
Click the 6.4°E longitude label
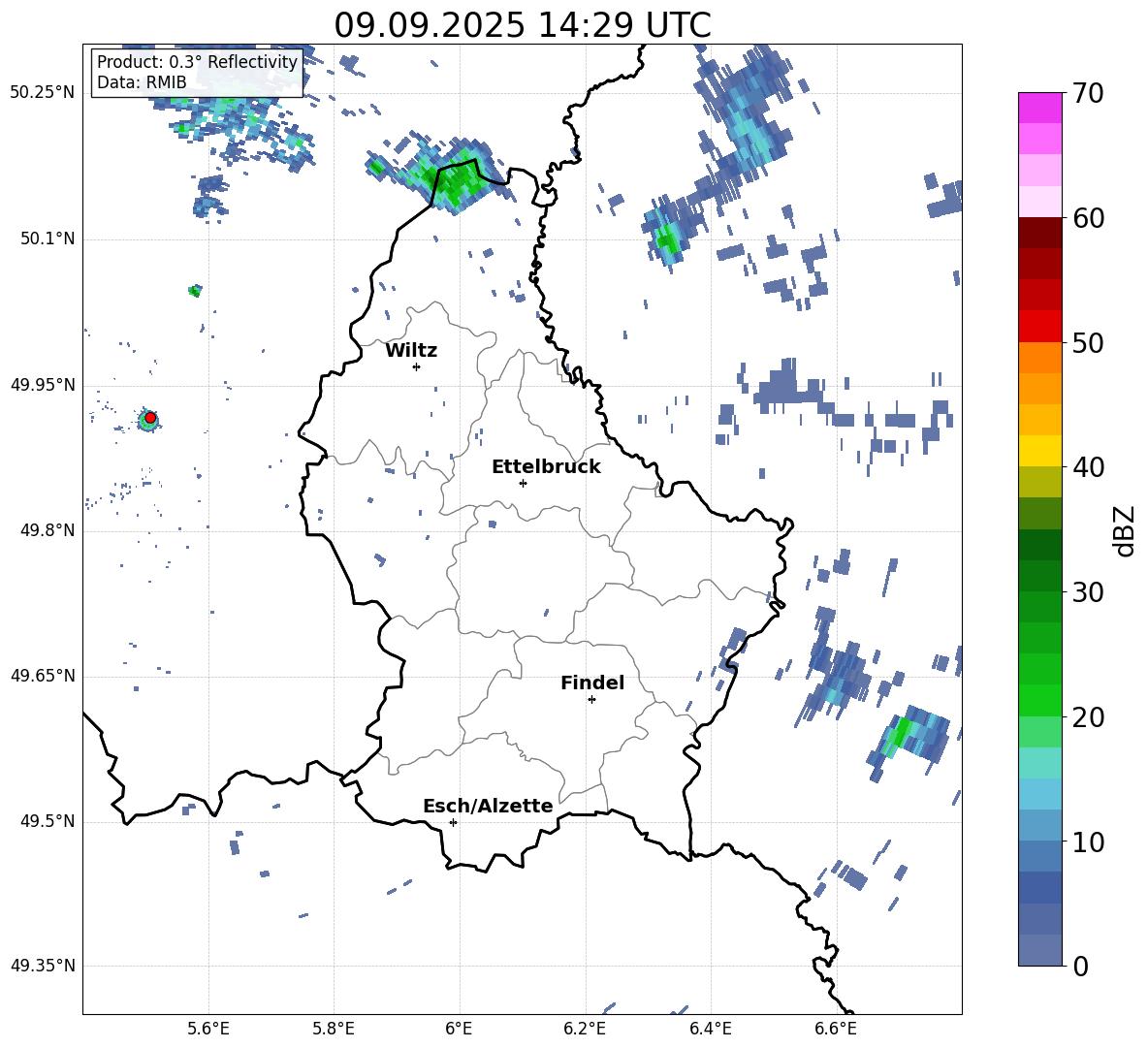tap(710, 1029)
